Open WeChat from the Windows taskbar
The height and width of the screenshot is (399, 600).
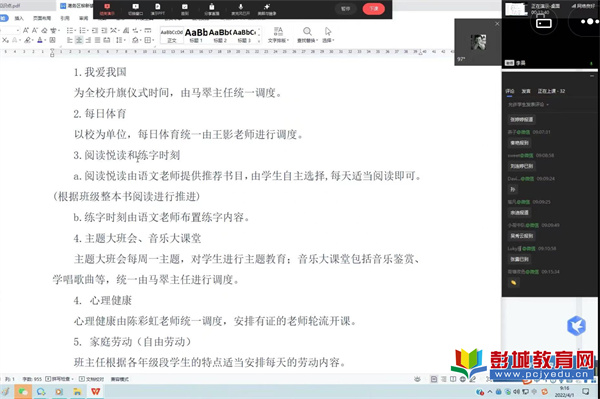pos(23,391)
